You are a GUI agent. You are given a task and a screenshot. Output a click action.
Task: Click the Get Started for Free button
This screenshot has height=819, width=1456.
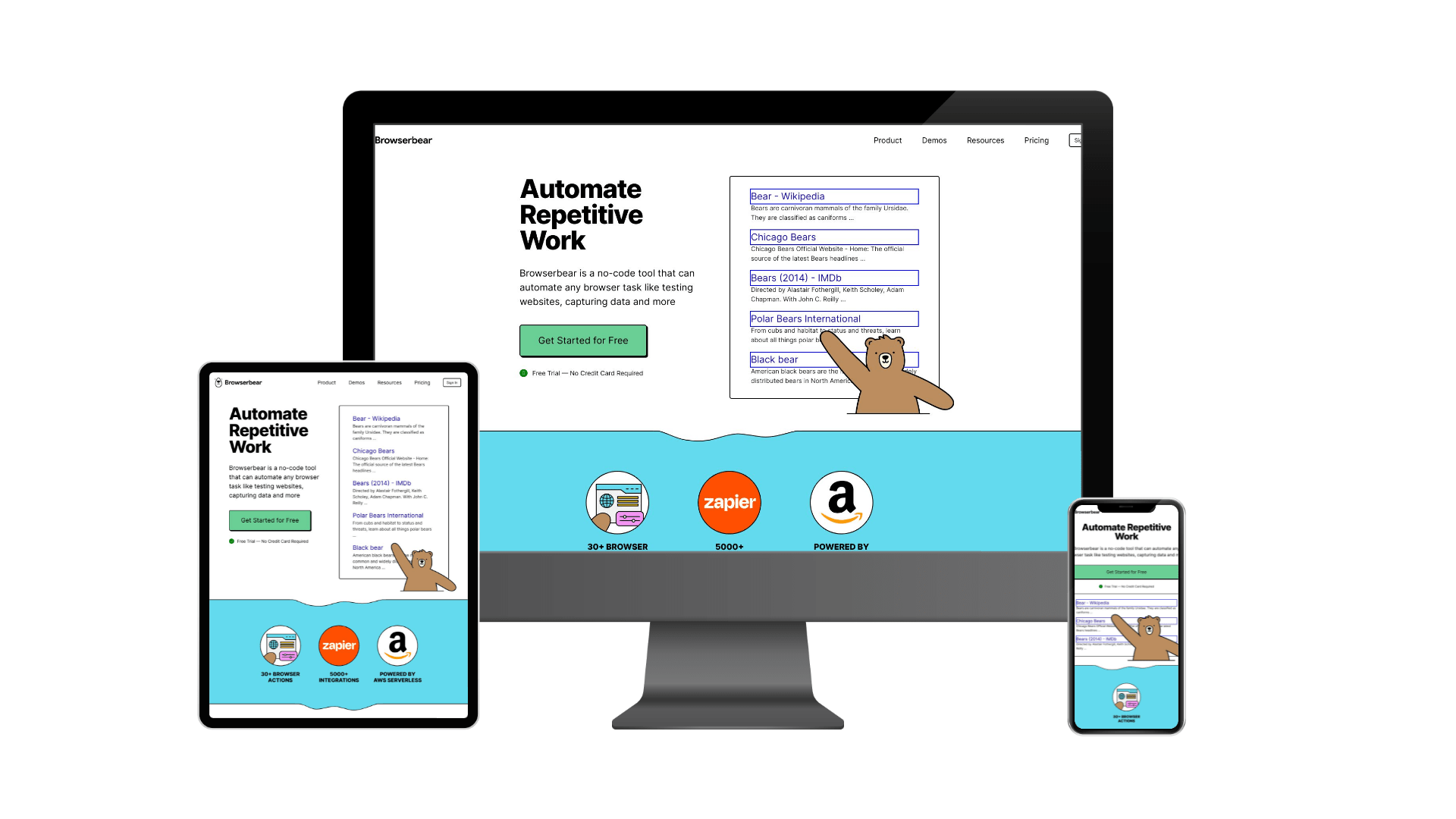point(583,340)
